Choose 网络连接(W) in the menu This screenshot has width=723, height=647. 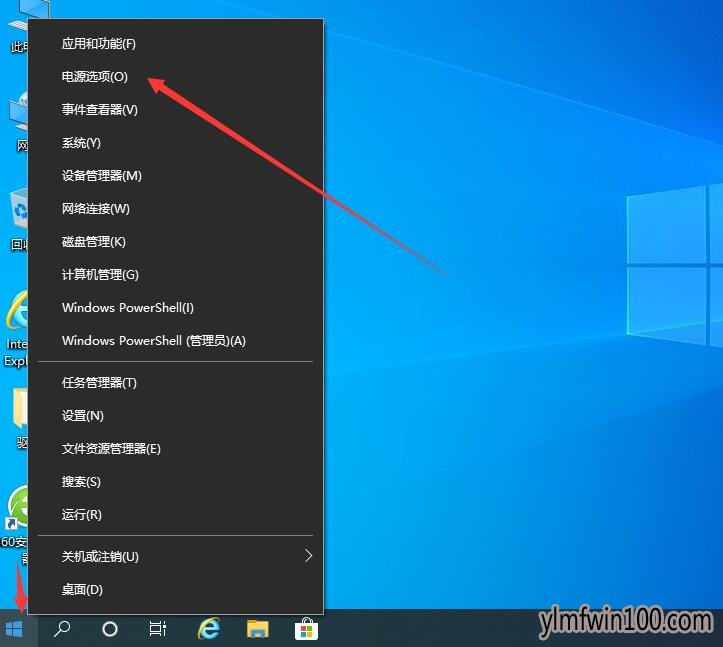tap(175, 209)
